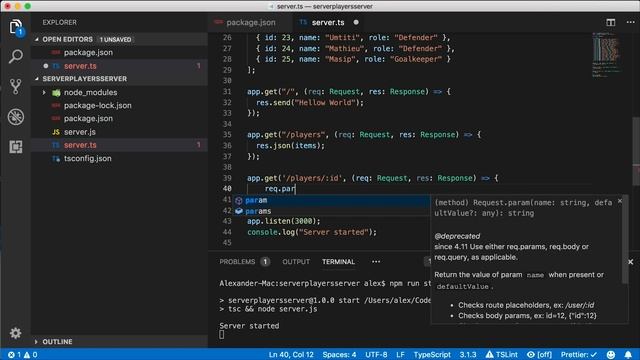Collapse the Open Editors section
Screen dimensions: 640x360
37,39
